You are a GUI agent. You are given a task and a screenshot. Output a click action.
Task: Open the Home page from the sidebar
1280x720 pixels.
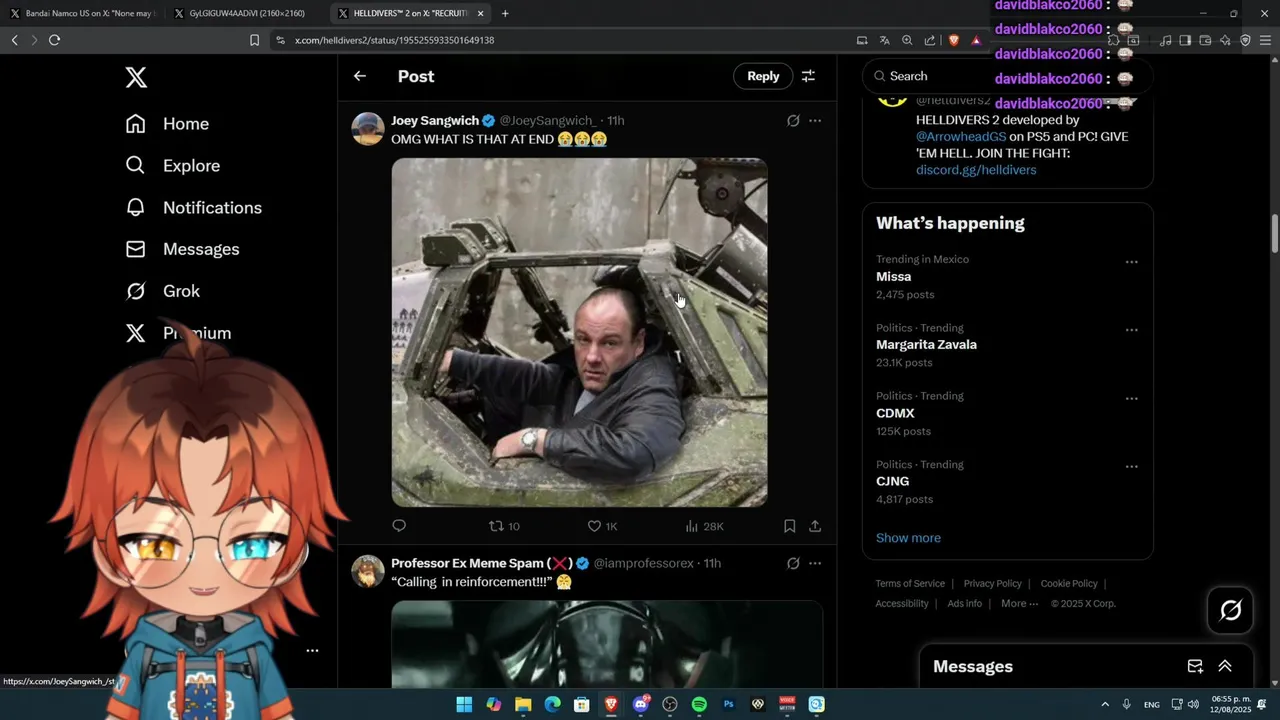167,124
